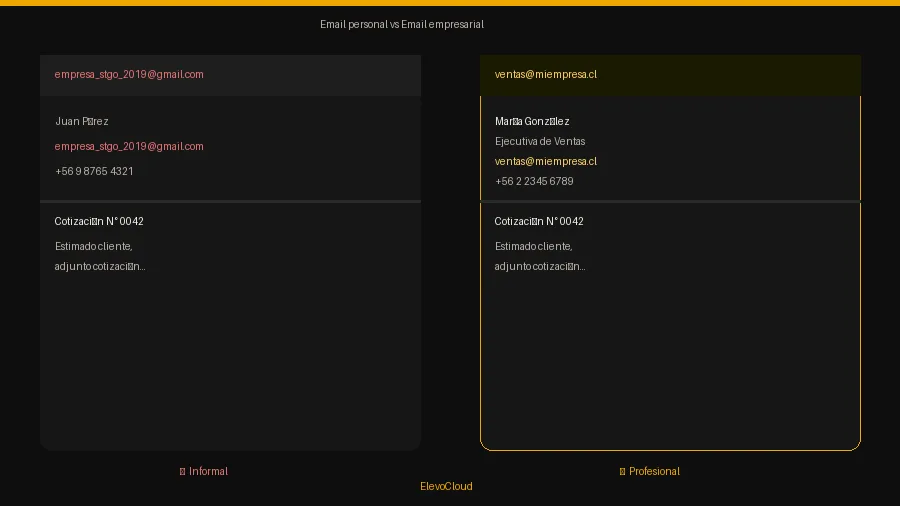
Task: Click "Estimado cliente," in the right card
Action: pos(534,247)
